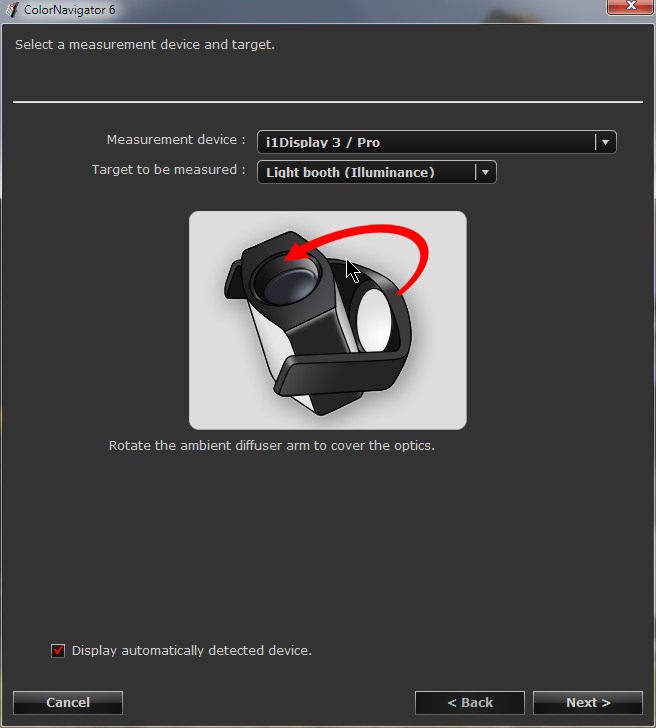Screen dimensions: 656x728
Task: Click the 'Select a measurement device and target.' heading
Action: point(145,45)
